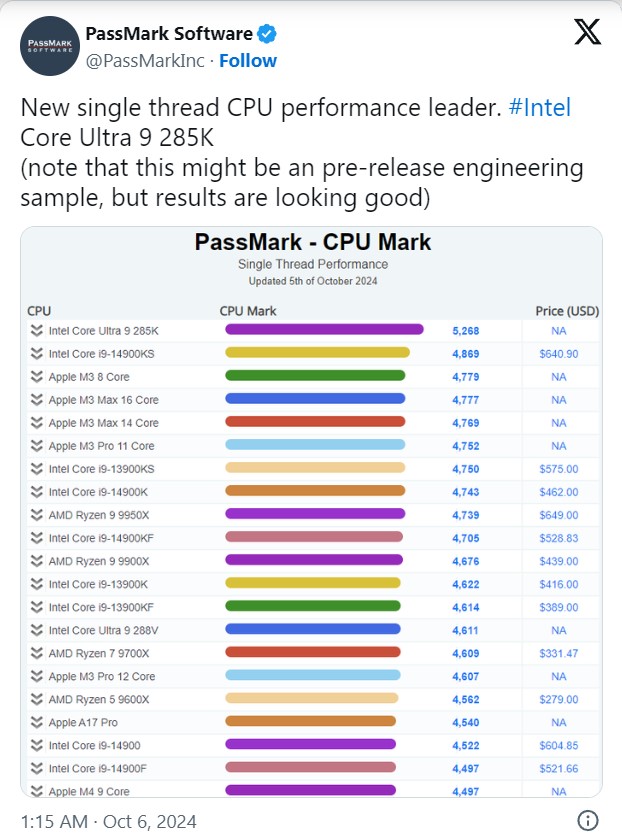This screenshot has width=622, height=837.
Task: Expand the Intel Core Ultra 9 285K row
Action: pos(37,330)
